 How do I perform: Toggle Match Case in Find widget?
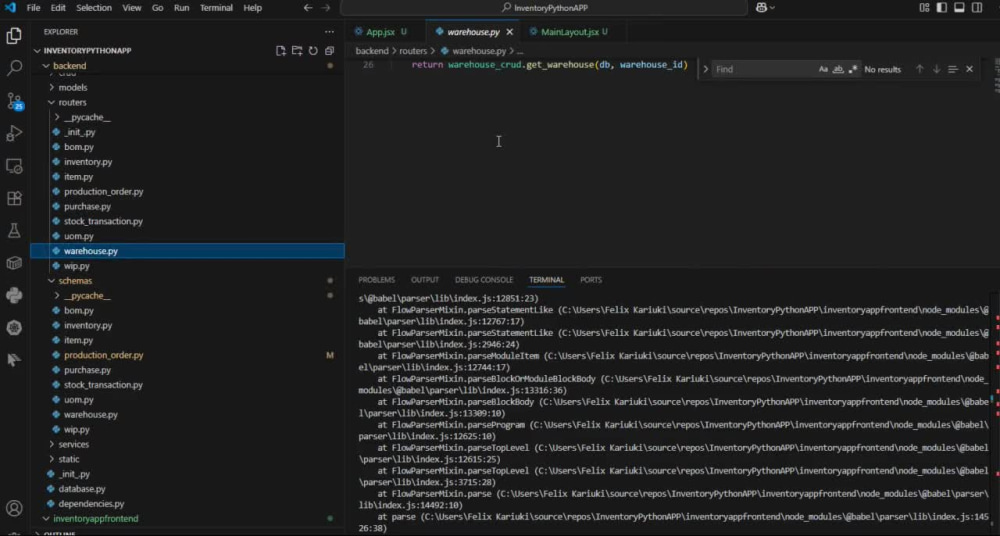point(823,69)
